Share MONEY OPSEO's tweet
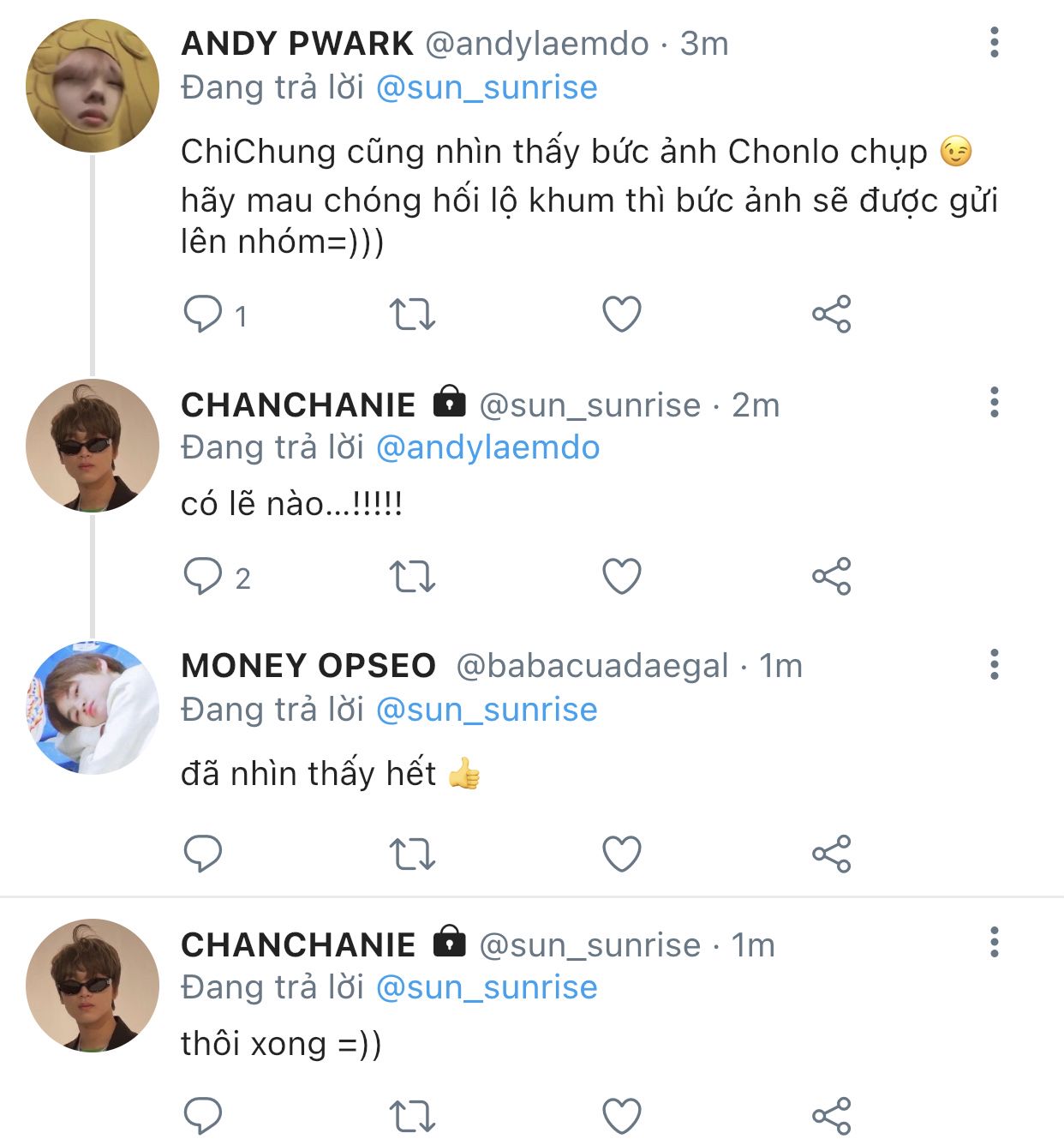Viewport: 1064px width, 1145px height. (831, 854)
